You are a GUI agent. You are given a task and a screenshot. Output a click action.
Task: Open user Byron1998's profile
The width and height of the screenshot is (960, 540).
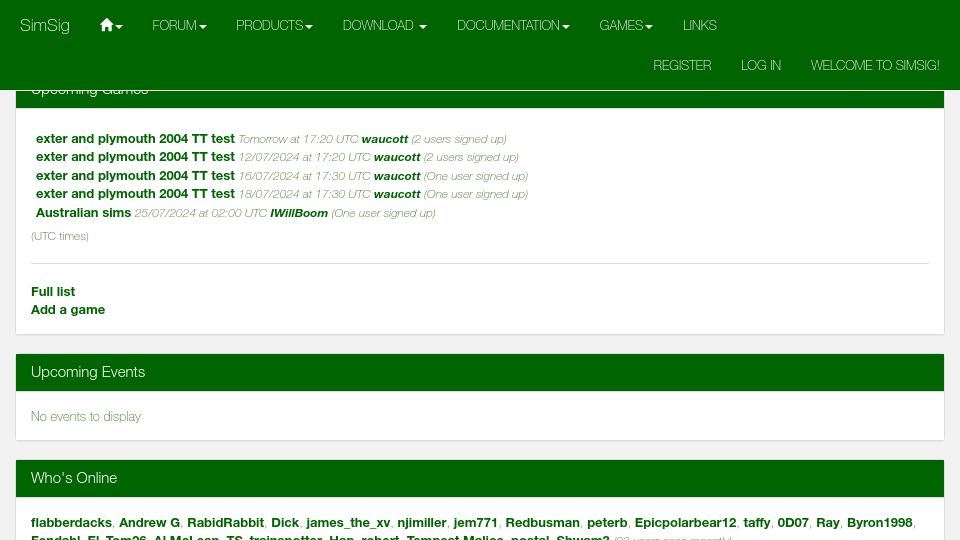click(x=880, y=523)
